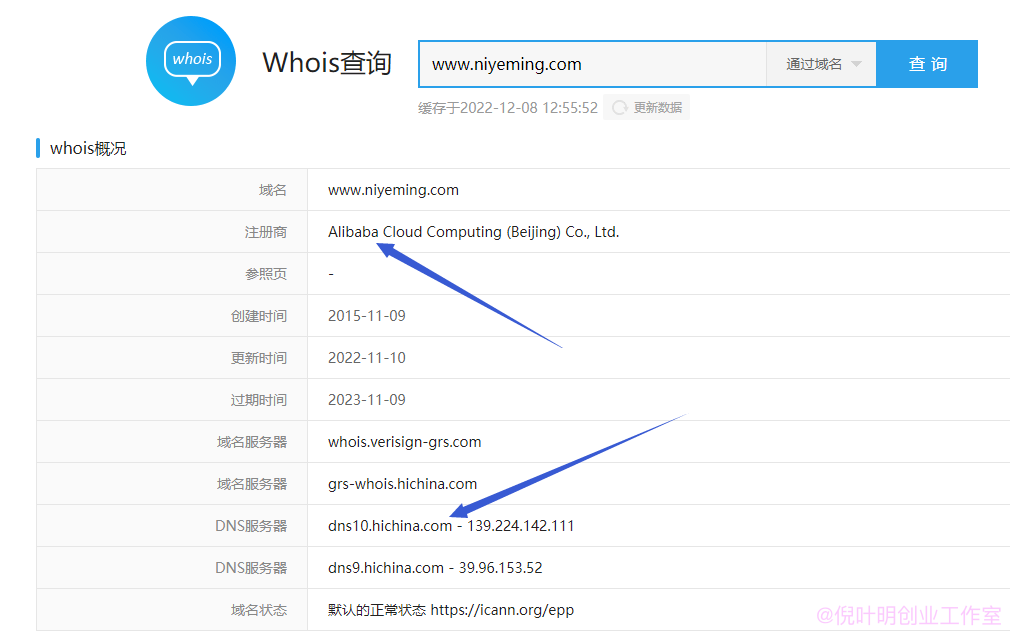Click the 域名状态 row label
The width and height of the screenshot is (1010, 631).
(258, 610)
